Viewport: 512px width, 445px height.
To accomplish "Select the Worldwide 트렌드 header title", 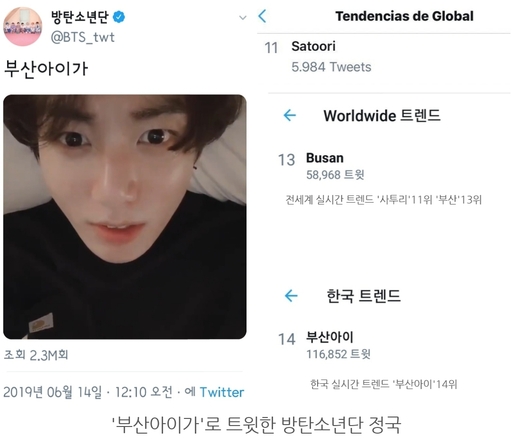I will pos(382,116).
